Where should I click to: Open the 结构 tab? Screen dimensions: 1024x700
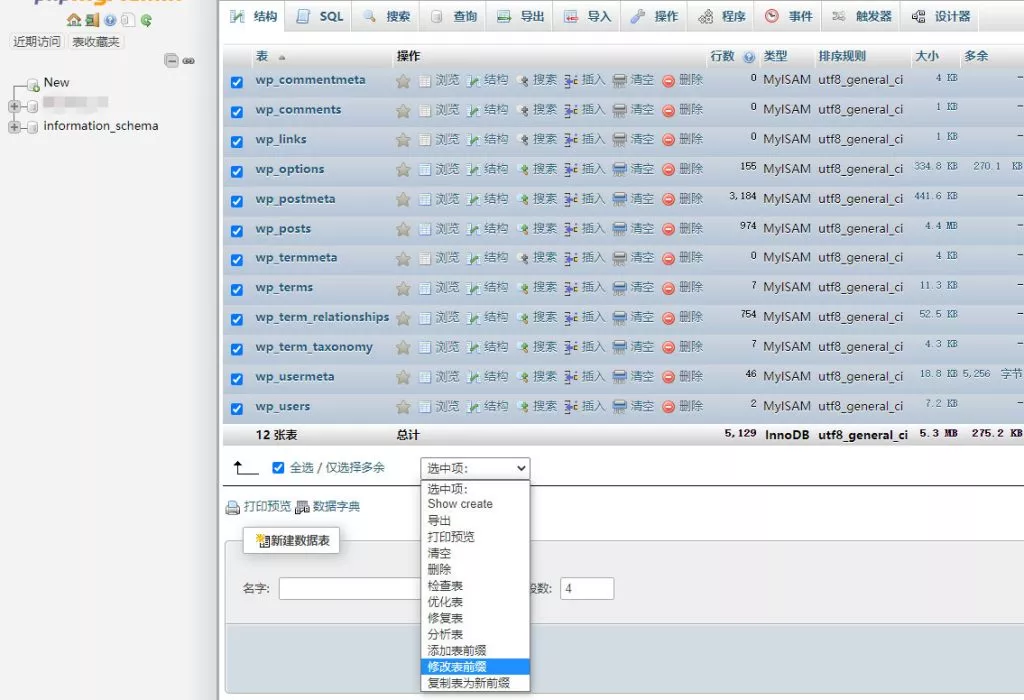254,16
